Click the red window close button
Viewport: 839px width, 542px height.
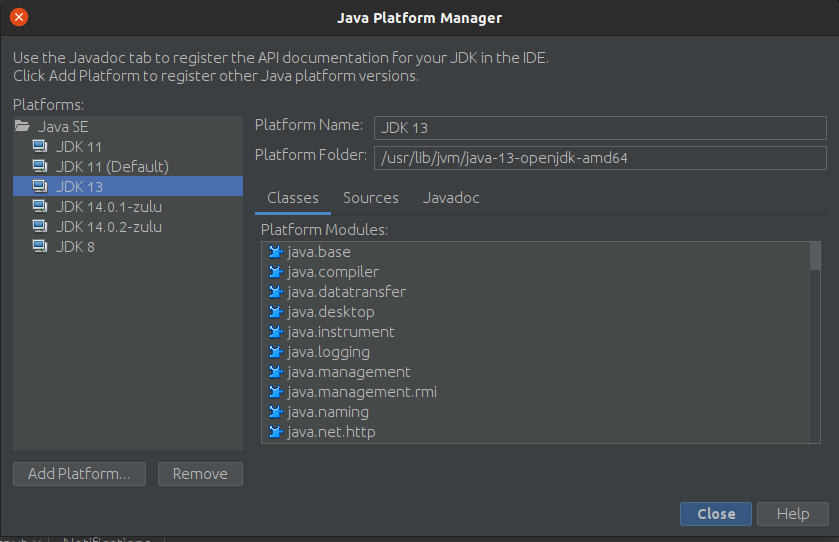[19, 17]
